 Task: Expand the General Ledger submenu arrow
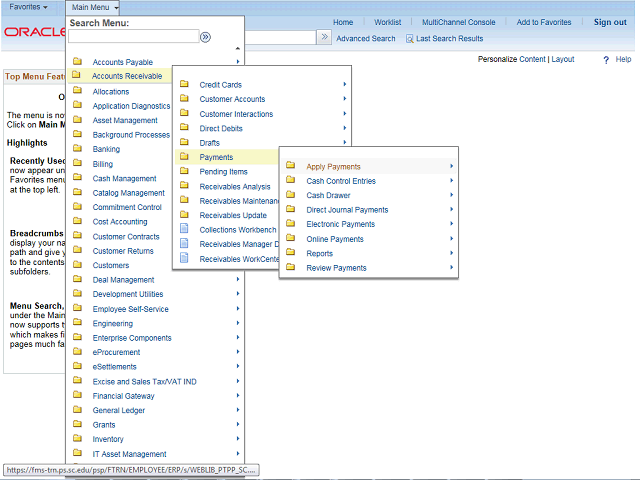[x=238, y=410]
